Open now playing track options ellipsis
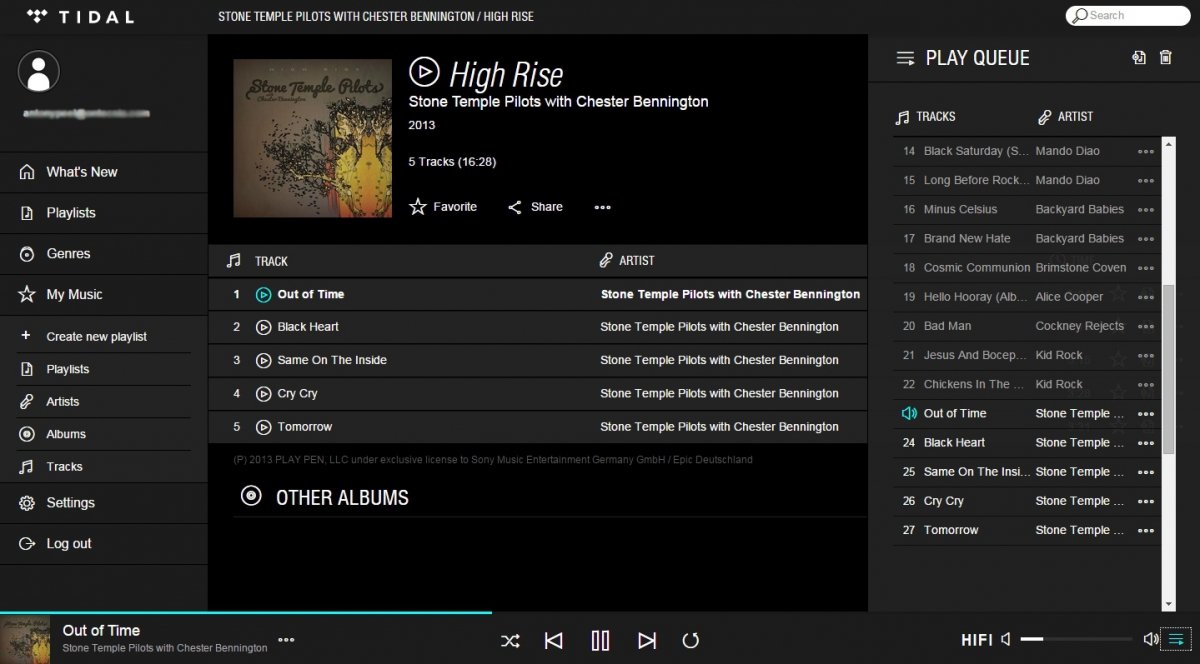 click(x=286, y=640)
